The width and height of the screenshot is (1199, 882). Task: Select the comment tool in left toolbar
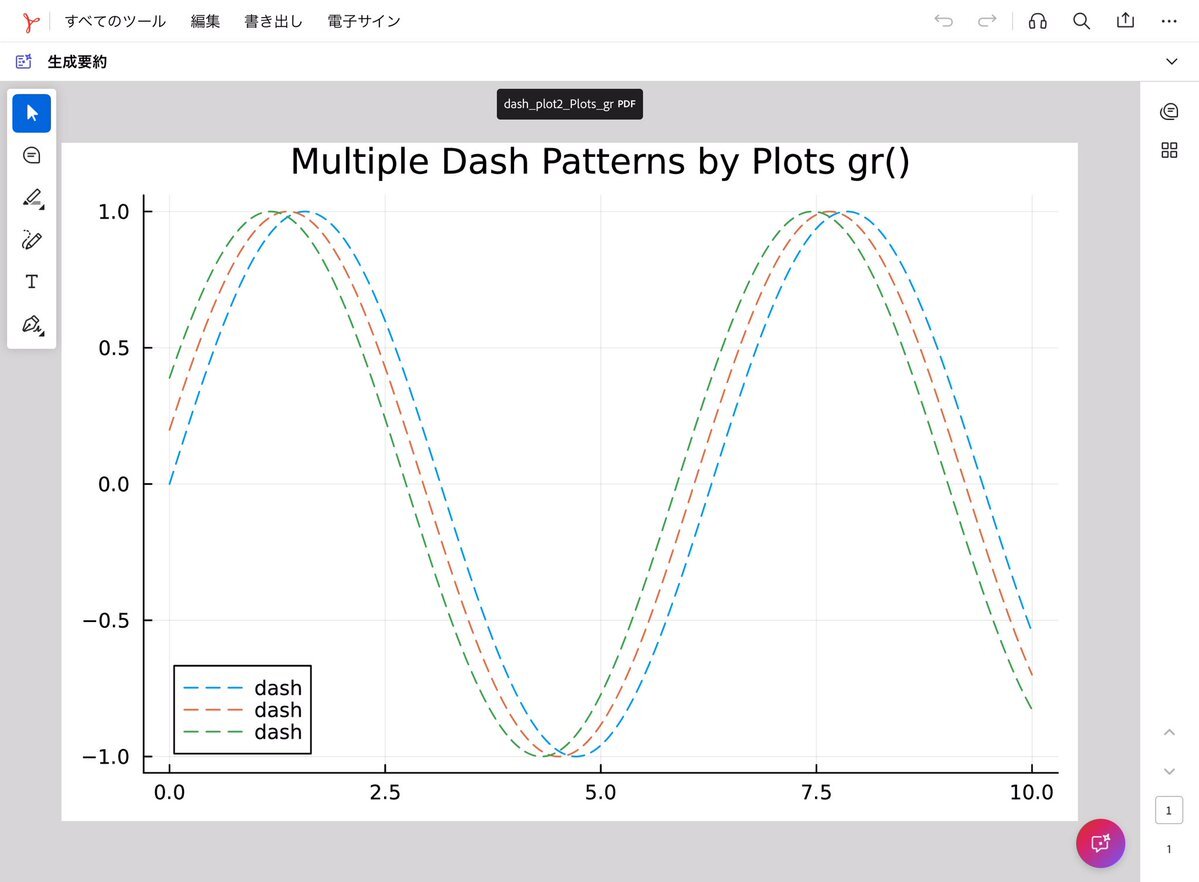[32, 155]
